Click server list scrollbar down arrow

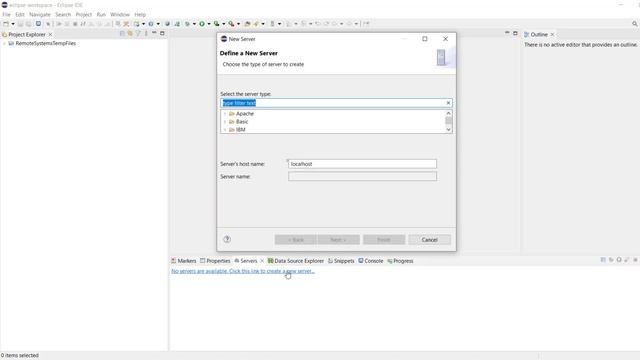pos(449,129)
